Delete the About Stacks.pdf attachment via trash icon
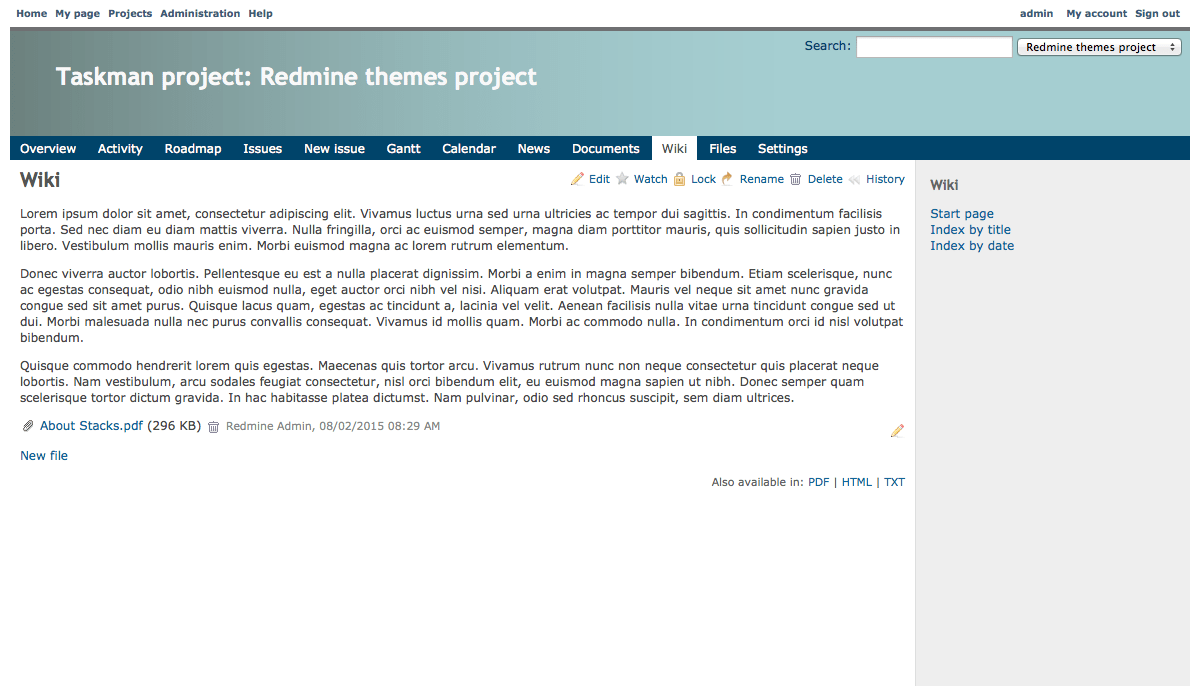This screenshot has height=686, width=1200. coord(213,426)
